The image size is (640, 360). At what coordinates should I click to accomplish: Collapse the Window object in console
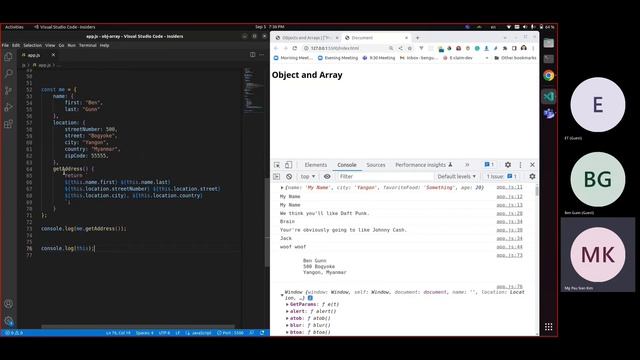pos(282,295)
